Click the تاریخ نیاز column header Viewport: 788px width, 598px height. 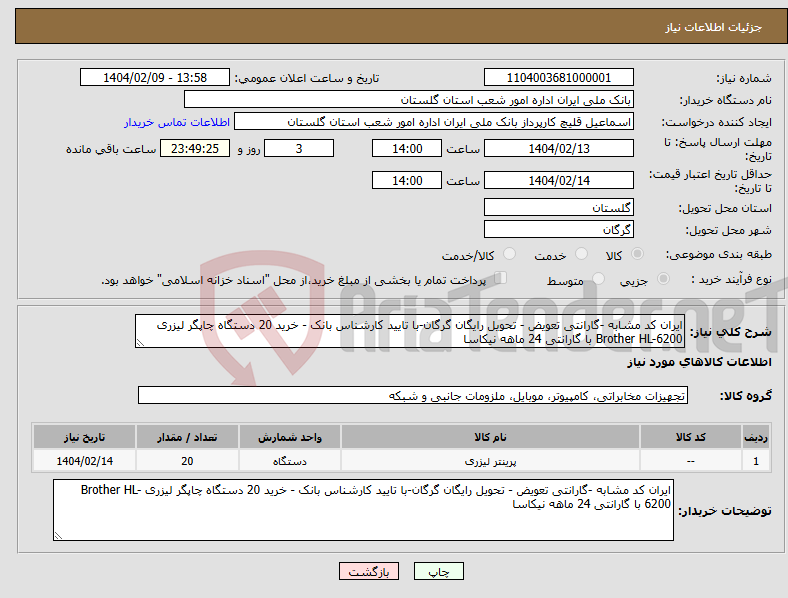(x=84, y=437)
